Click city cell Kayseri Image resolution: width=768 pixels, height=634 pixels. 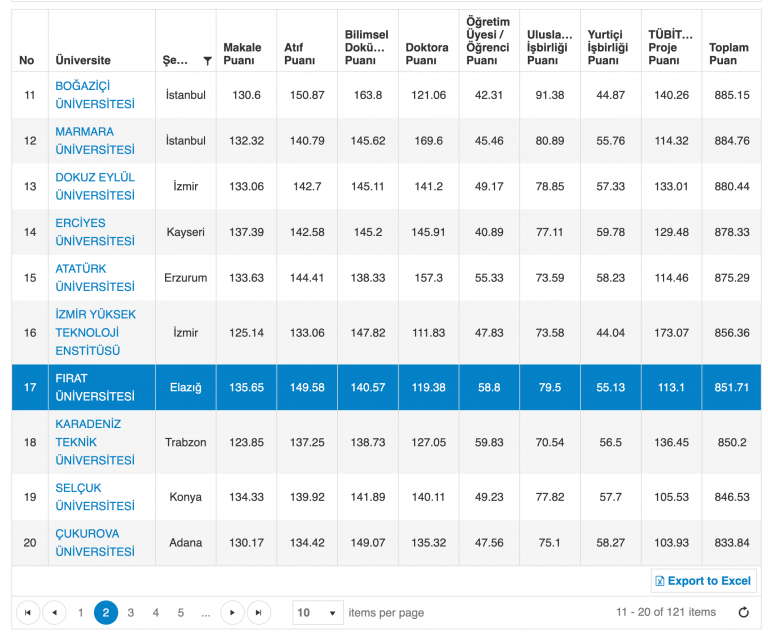point(186,232)
